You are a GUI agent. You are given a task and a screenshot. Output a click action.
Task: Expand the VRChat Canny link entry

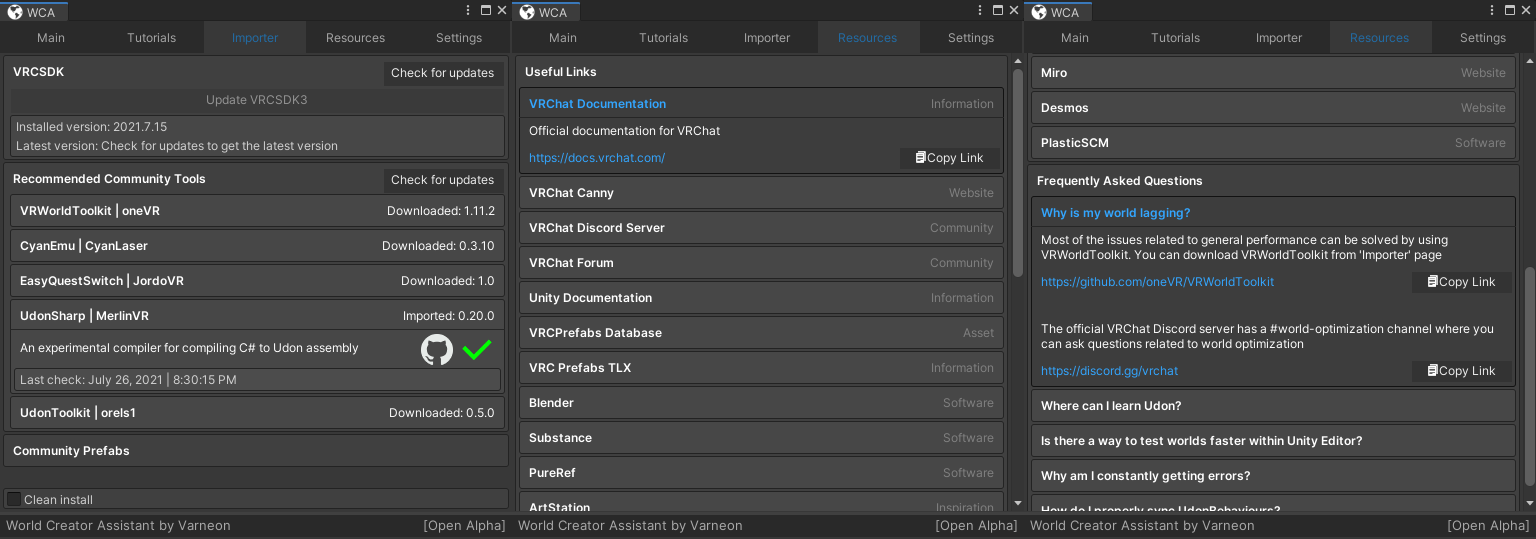click(x=761, y=193)
